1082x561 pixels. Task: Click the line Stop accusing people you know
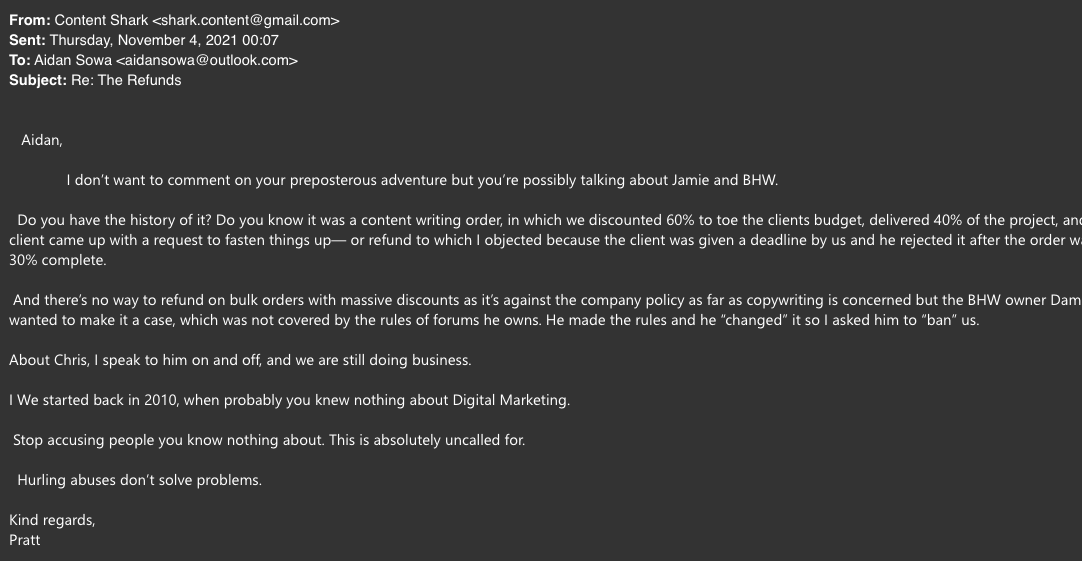[x=269, y=441]
